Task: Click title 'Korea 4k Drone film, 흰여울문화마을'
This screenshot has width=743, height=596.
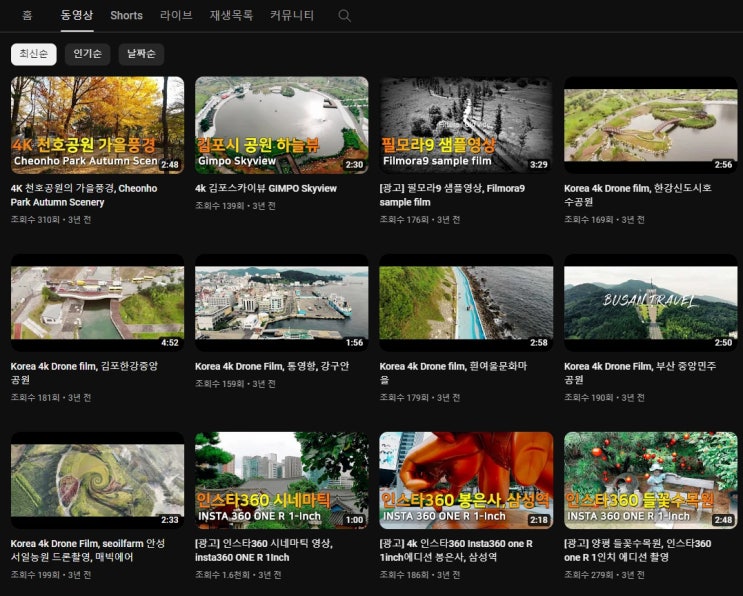Action: tap(453, 373)
